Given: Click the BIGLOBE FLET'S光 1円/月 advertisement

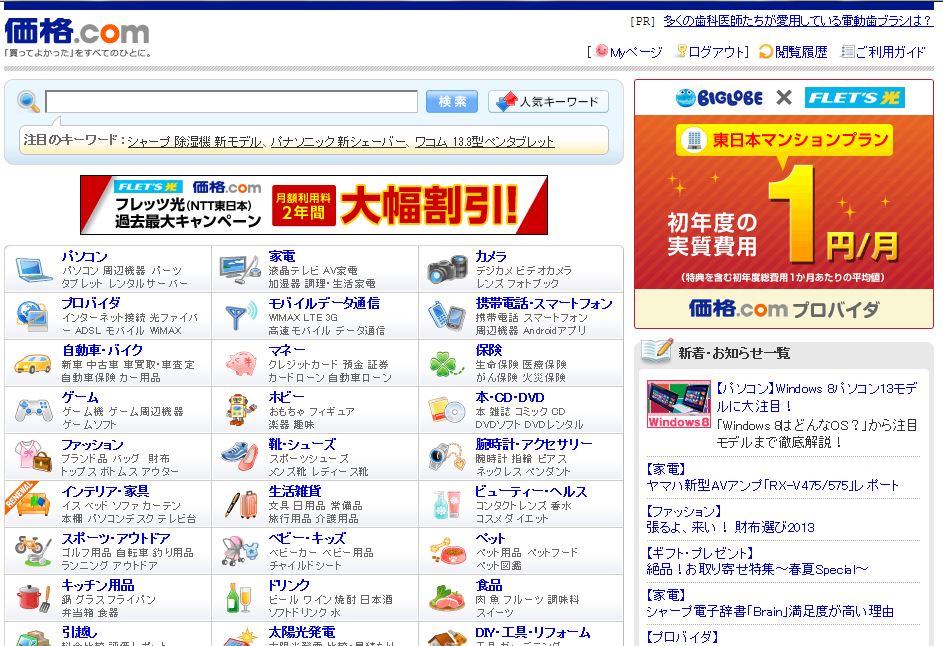Looking at the screenshot, I should (784, 205).
